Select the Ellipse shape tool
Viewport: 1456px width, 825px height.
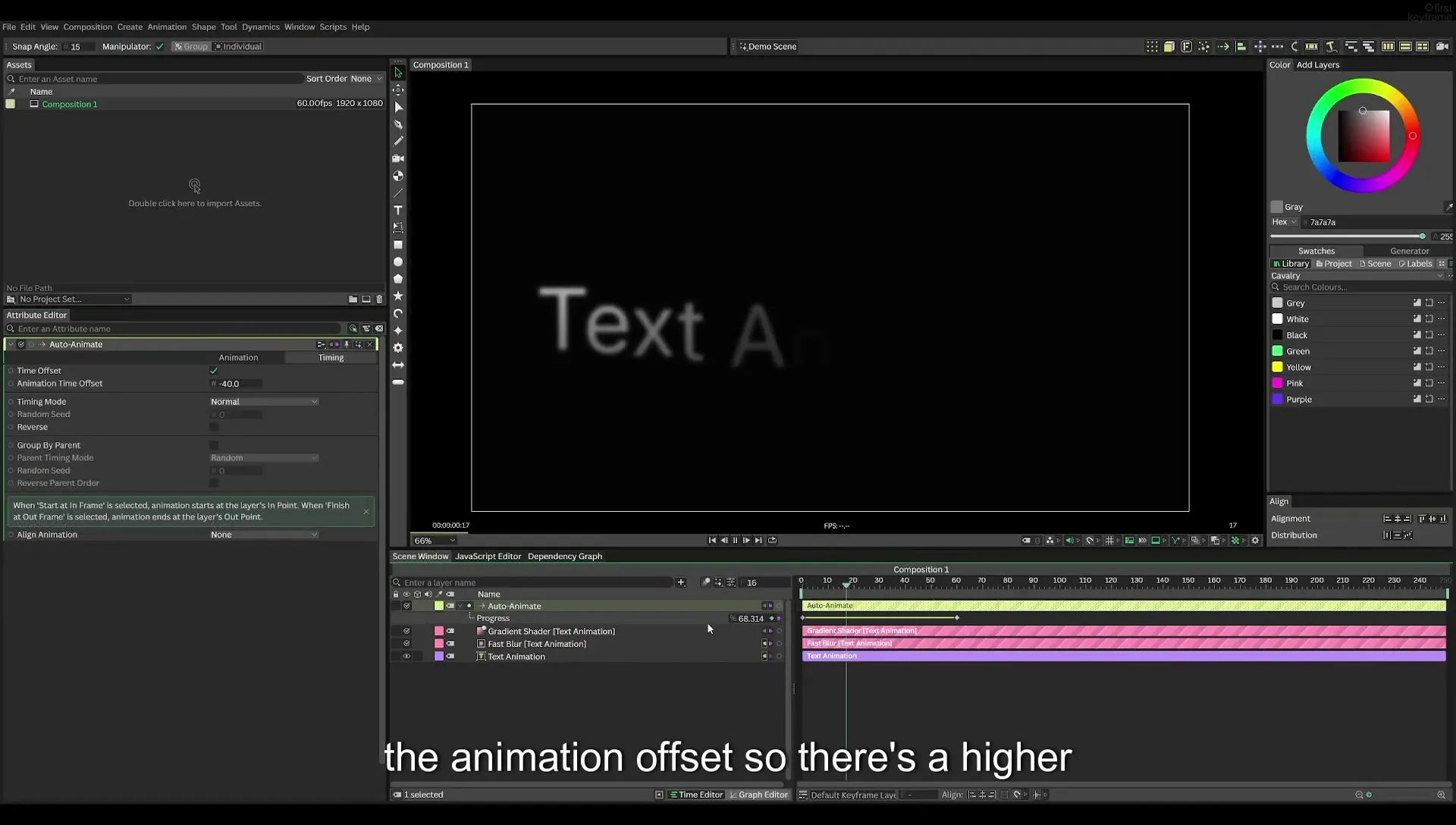398,262
